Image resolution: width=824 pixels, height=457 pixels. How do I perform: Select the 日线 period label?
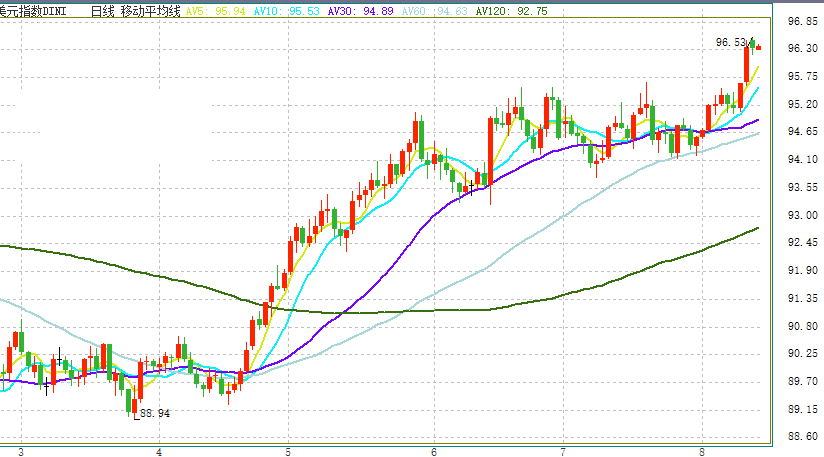(x=101, y=10)
